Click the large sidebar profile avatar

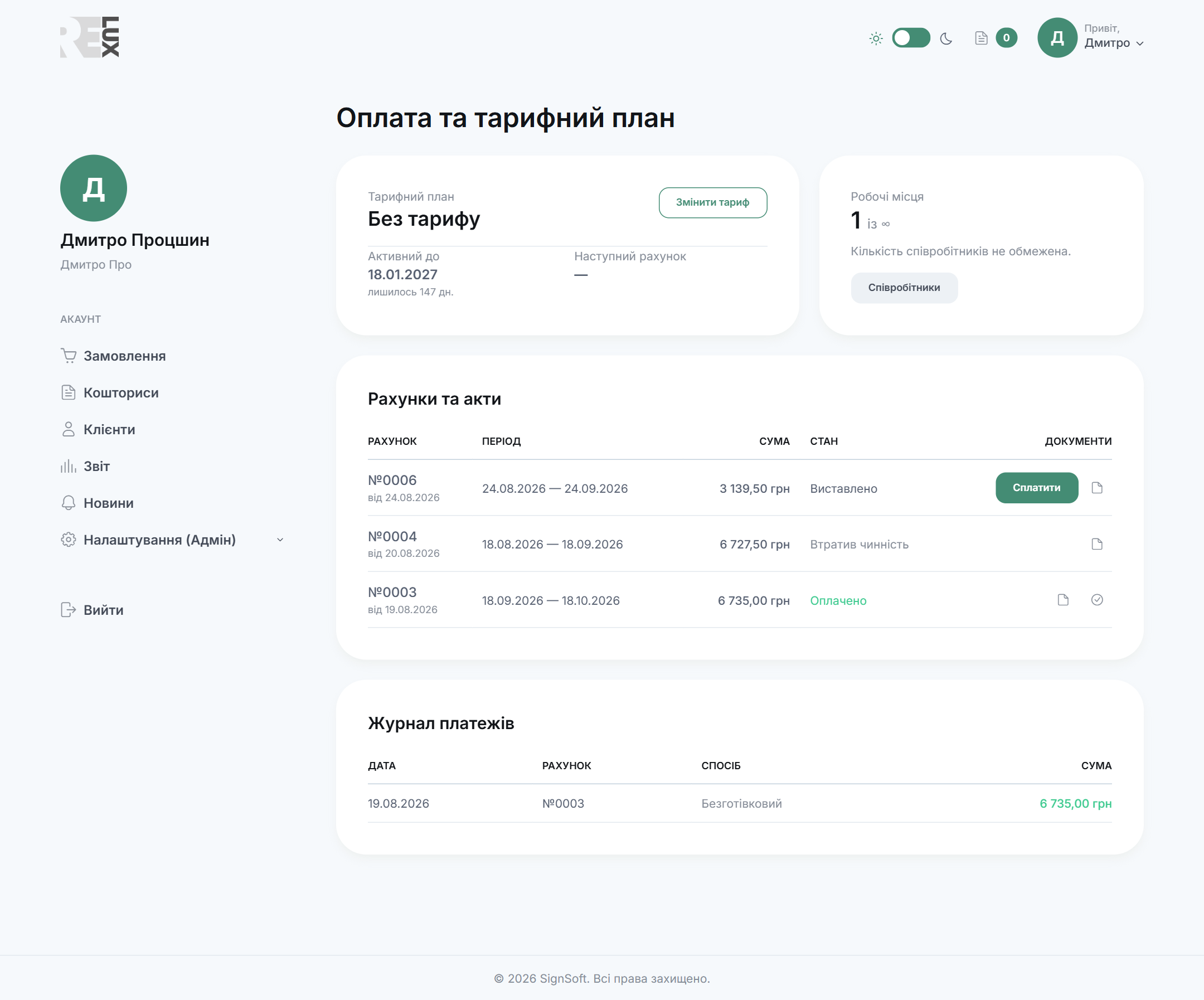[x=94, y=188]
